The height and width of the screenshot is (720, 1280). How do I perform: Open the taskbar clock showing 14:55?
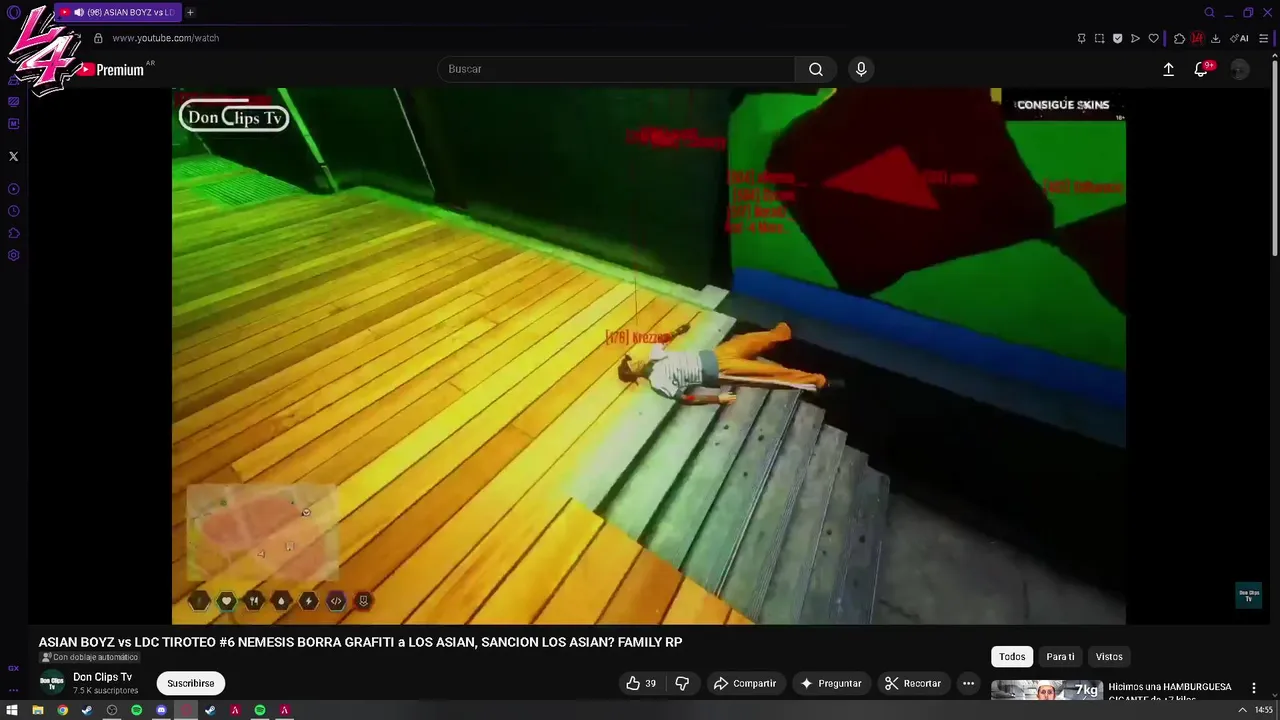click(1264, 710)
